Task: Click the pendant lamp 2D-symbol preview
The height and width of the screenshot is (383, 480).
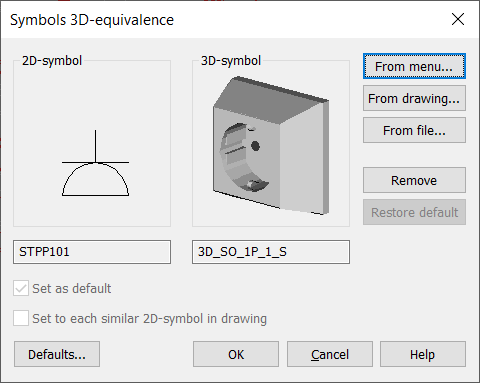Action: 95,163
